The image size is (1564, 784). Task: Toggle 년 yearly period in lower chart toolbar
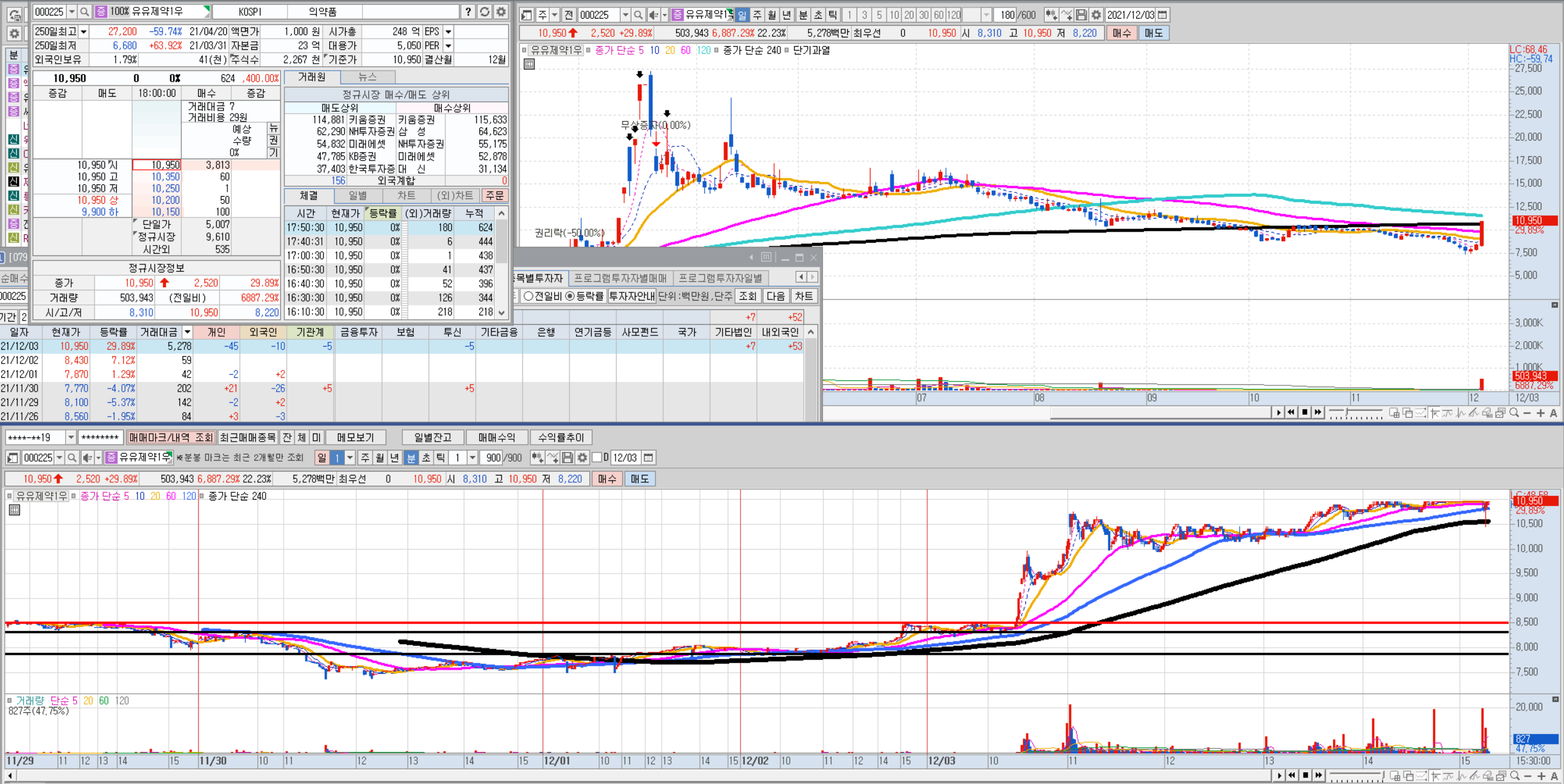click(x=394, y=458)
